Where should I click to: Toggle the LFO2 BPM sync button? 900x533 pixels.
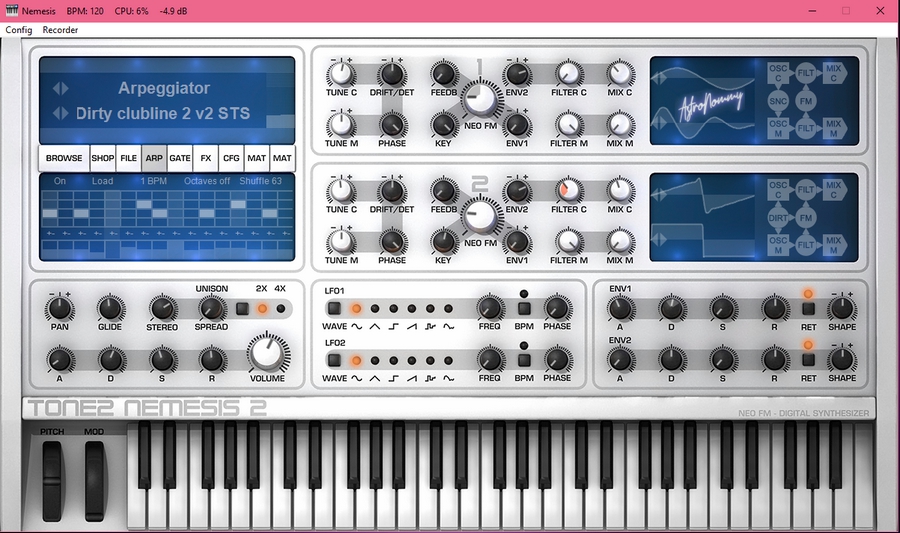point(524,361)
